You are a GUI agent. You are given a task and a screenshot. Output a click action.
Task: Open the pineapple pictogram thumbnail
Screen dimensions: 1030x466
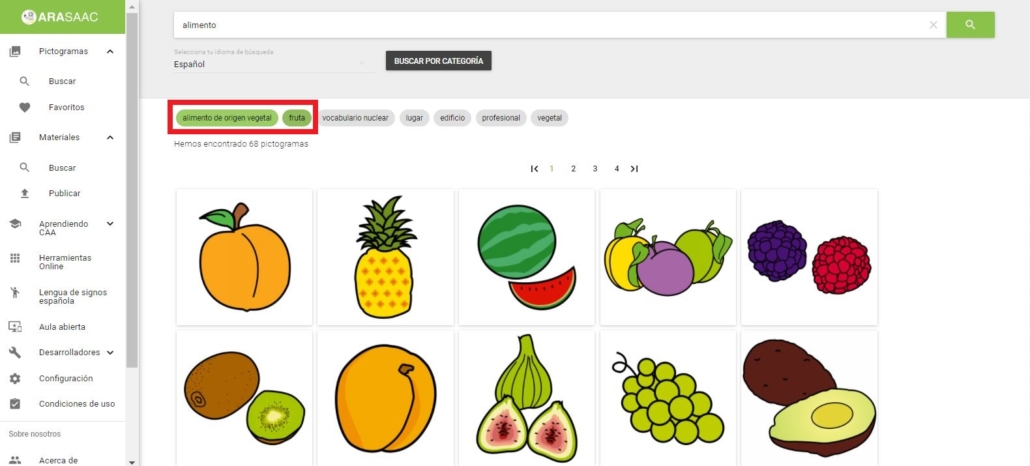click(x=386, y=257)
